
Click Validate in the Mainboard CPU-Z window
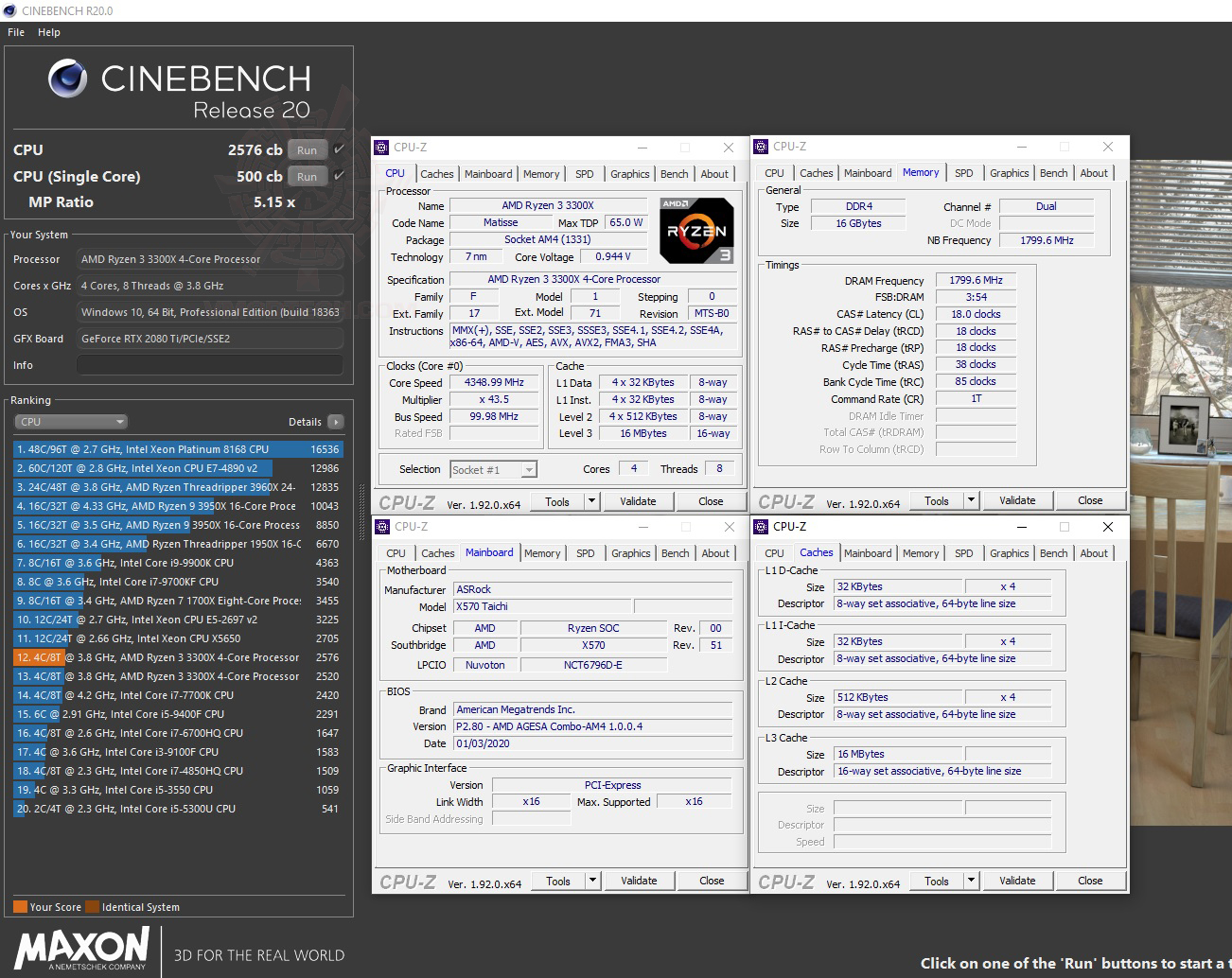[x=639, y=881]
